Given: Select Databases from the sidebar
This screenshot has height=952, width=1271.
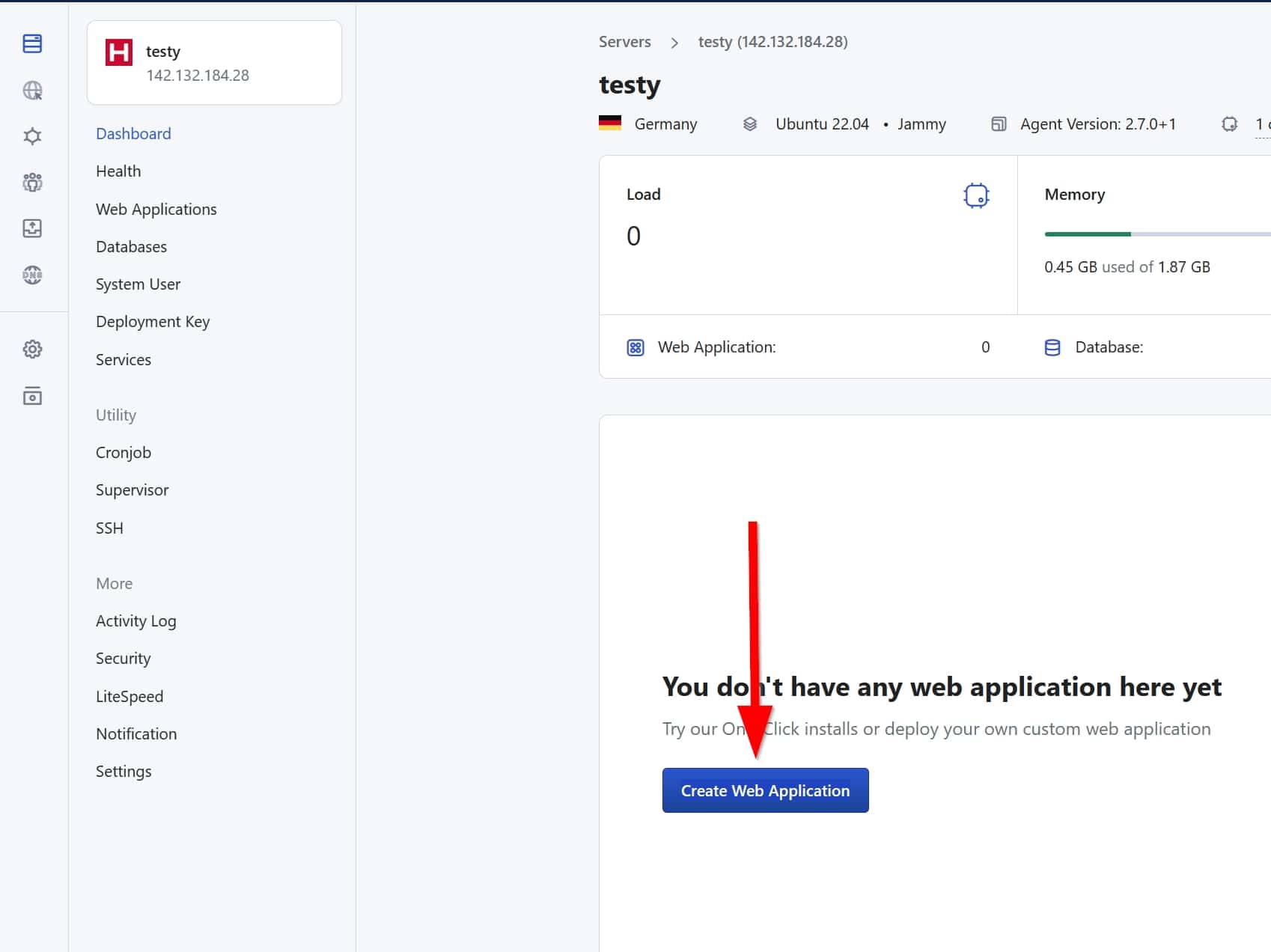Looking at the screenshot, I should (x=131, y=247).
